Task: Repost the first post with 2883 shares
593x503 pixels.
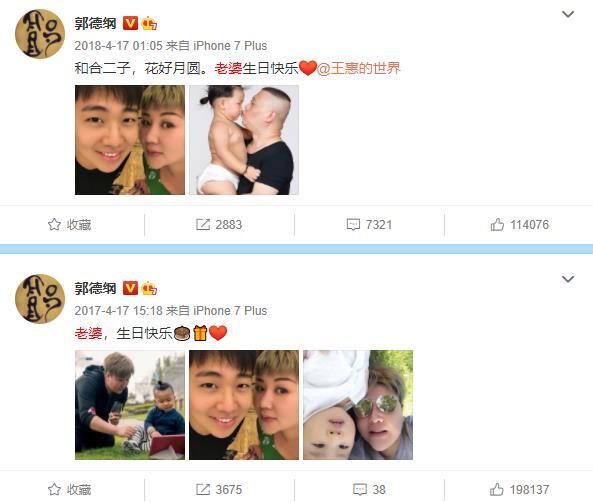Action: 219,225
